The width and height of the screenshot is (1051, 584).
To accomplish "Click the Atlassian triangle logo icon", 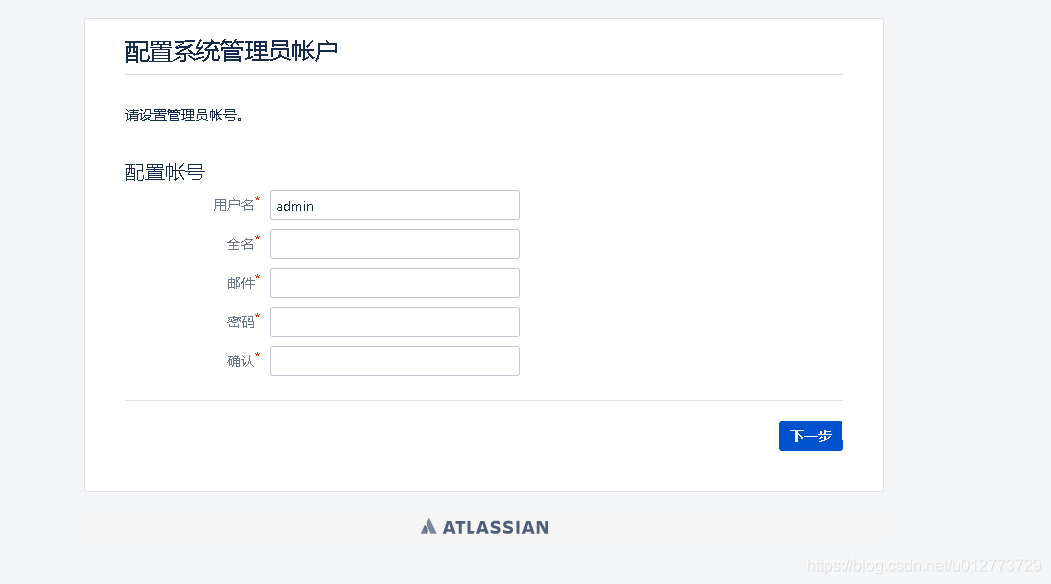I will click(x=427, y=527).
